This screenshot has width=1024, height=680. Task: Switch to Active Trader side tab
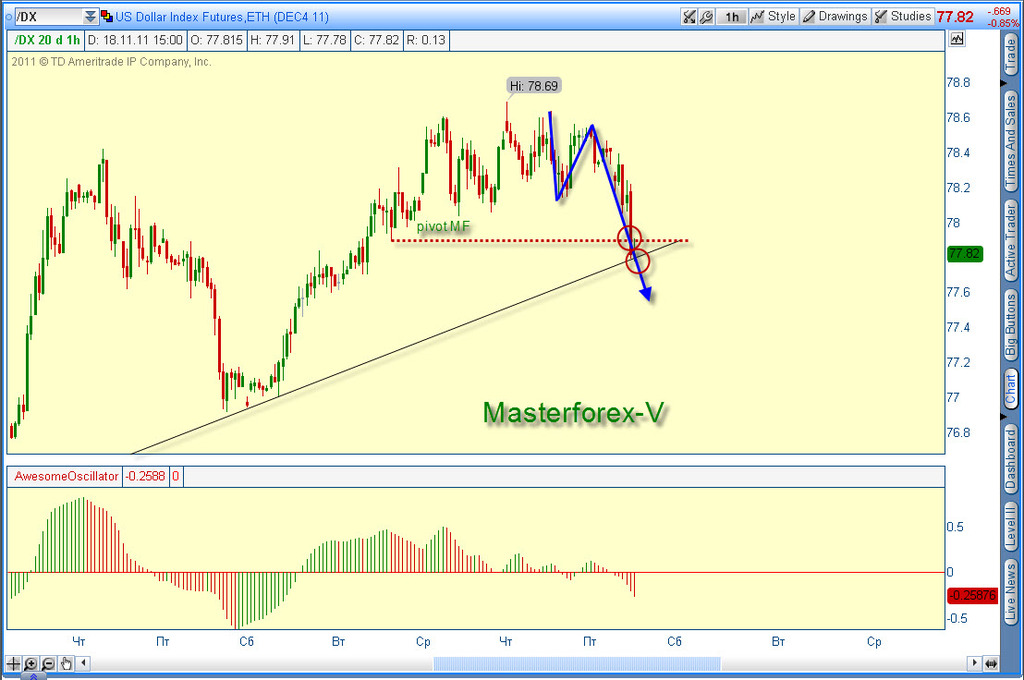point(1011,240)
